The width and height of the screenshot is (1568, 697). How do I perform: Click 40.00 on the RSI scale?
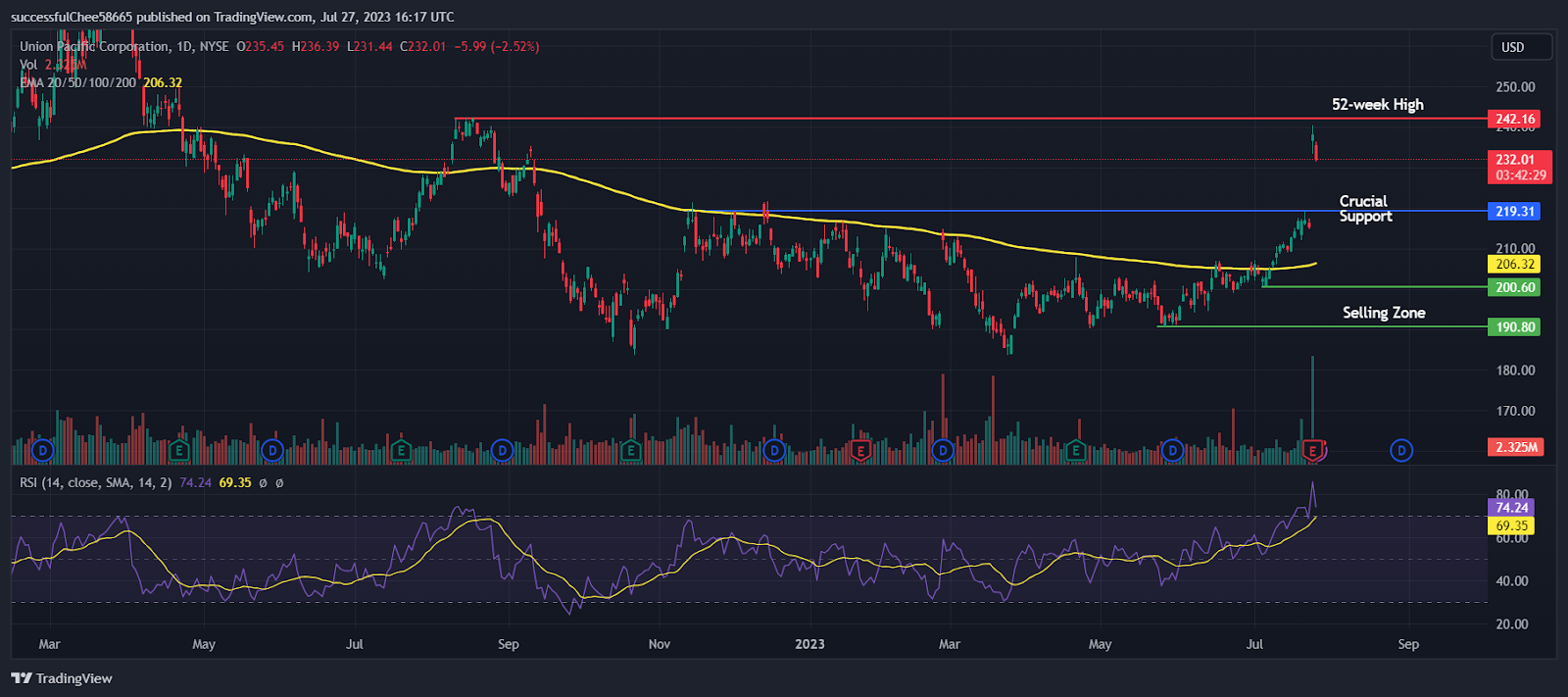tap(1512, 581)
